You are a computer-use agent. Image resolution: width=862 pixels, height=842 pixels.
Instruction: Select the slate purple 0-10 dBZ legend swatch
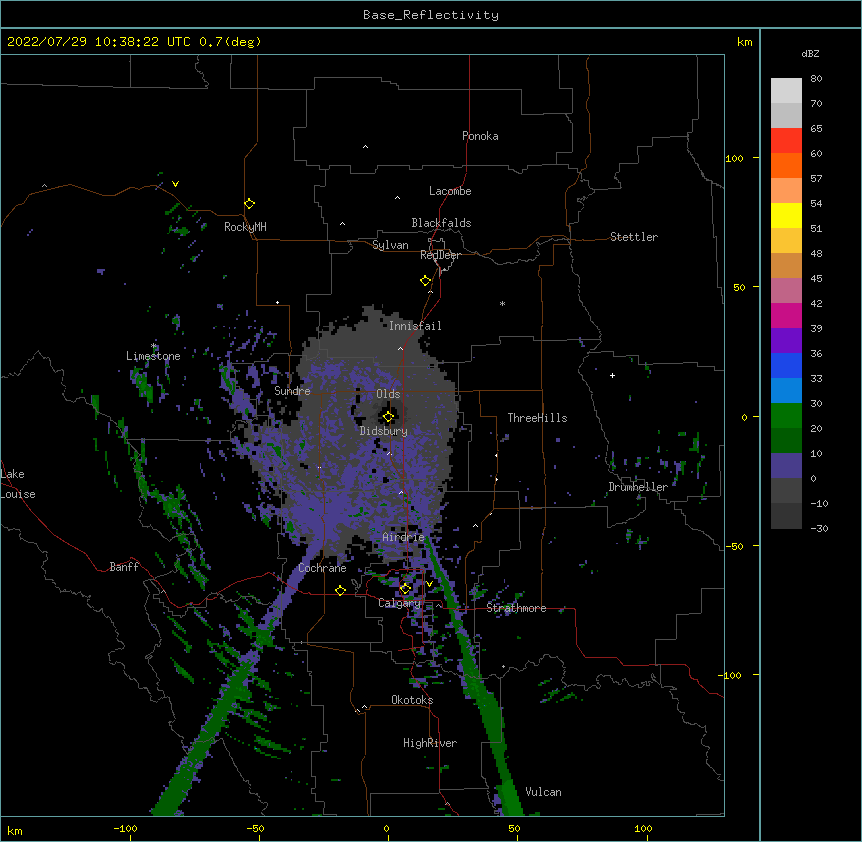tap(786, 466)
